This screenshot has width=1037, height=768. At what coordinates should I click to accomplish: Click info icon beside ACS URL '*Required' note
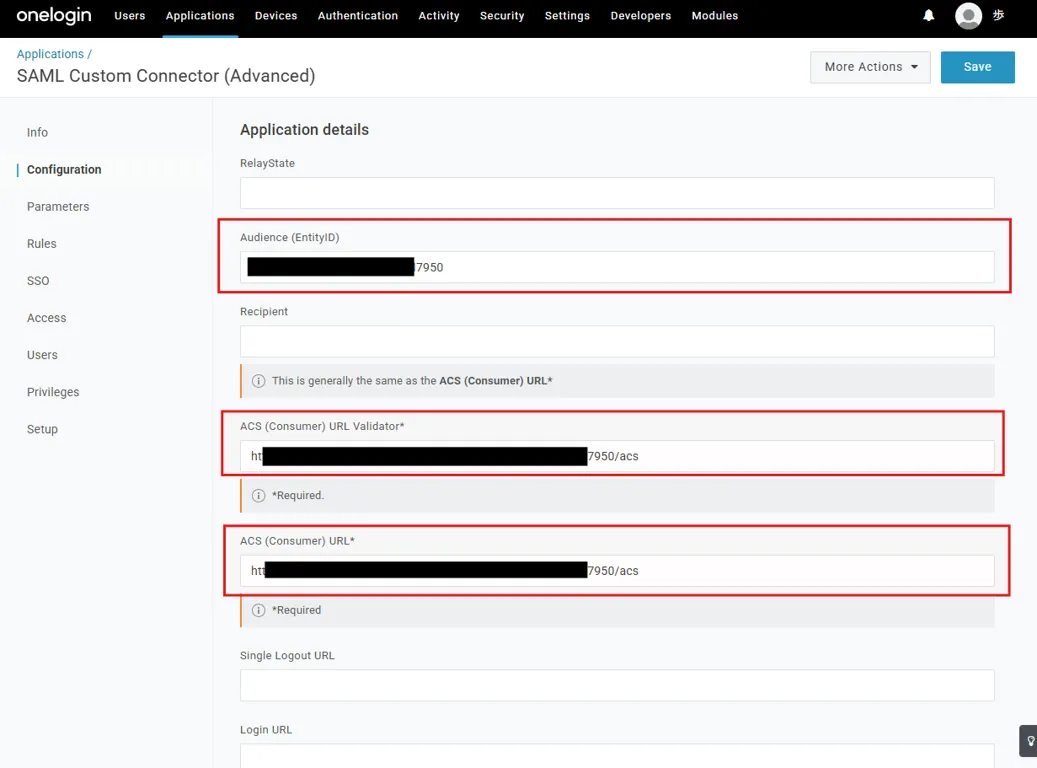pos(259,610)
